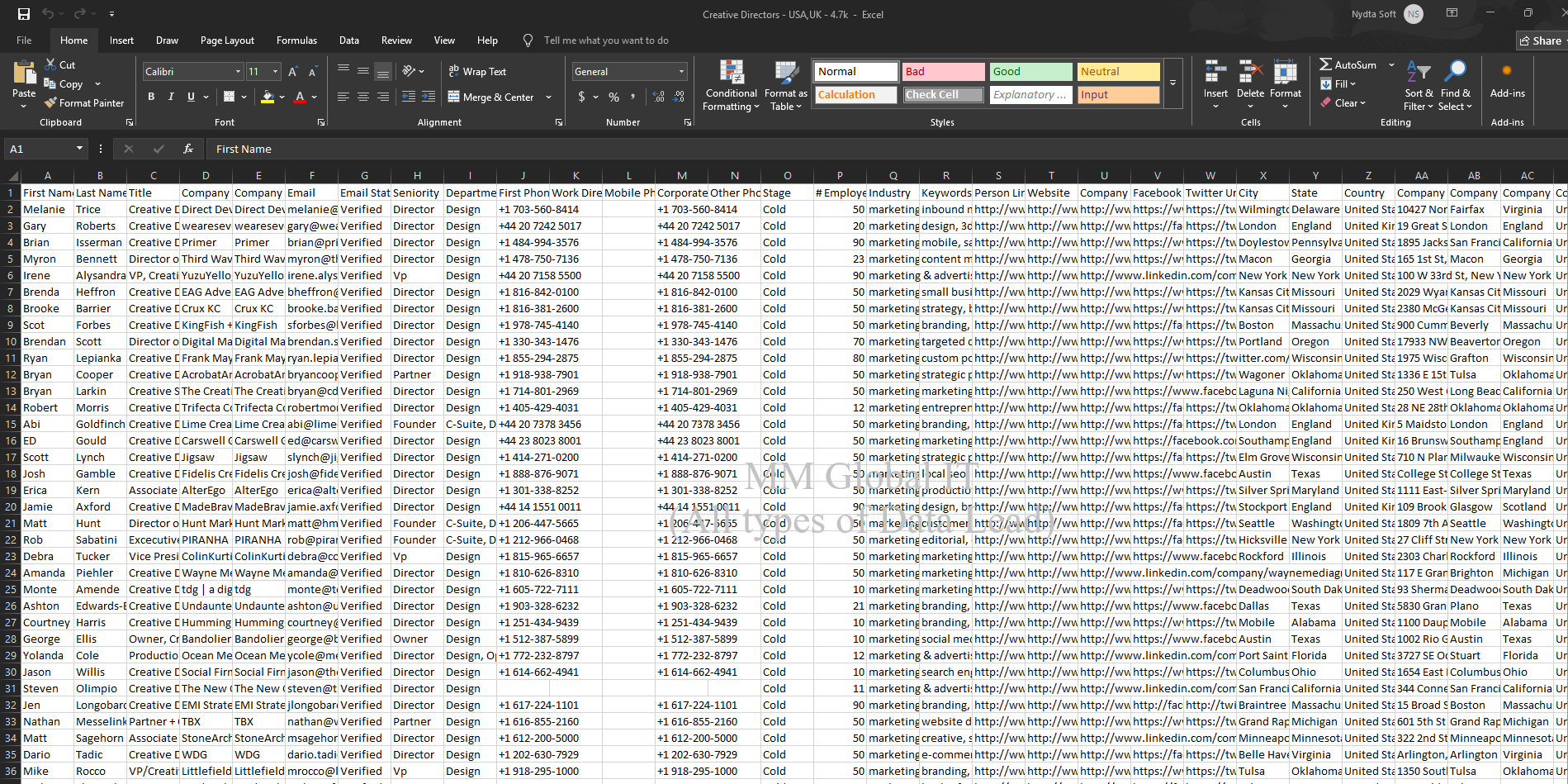1568x784 pixels.
Task: Apply the Comma Style format
Action: (x=633, y=97)
